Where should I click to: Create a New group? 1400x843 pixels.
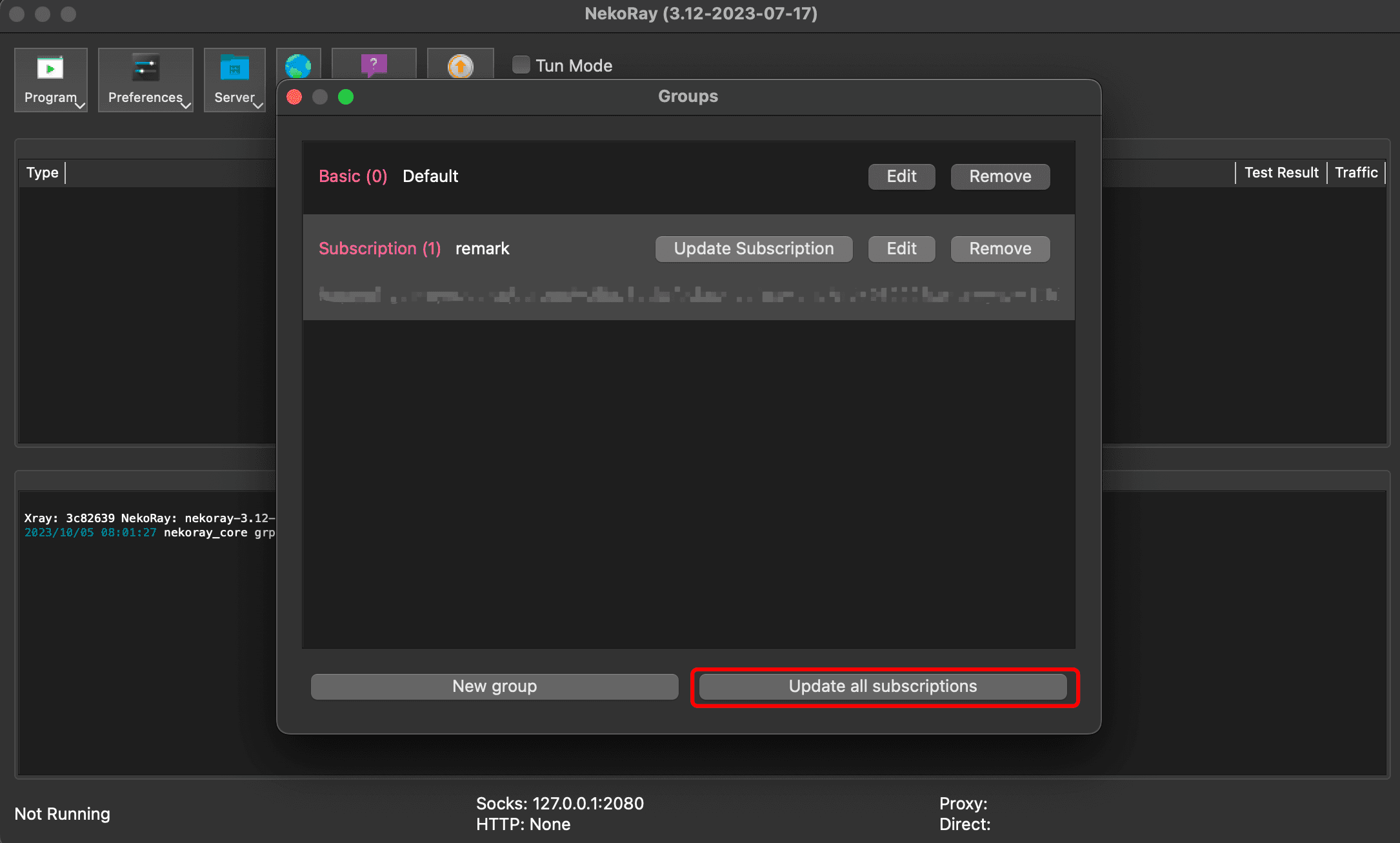(494, 686)
